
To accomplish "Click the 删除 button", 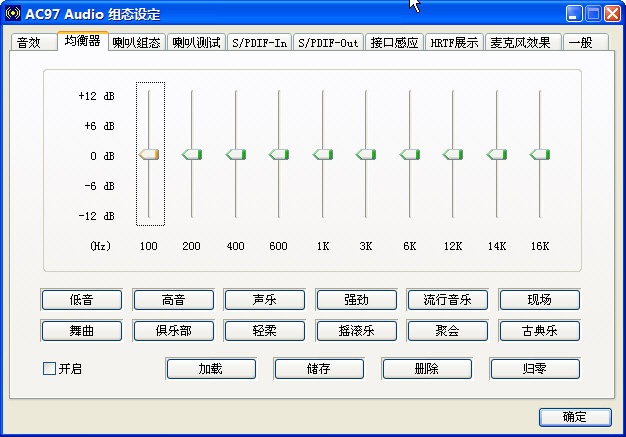I will pyautogui.click(x=427, y=369).
